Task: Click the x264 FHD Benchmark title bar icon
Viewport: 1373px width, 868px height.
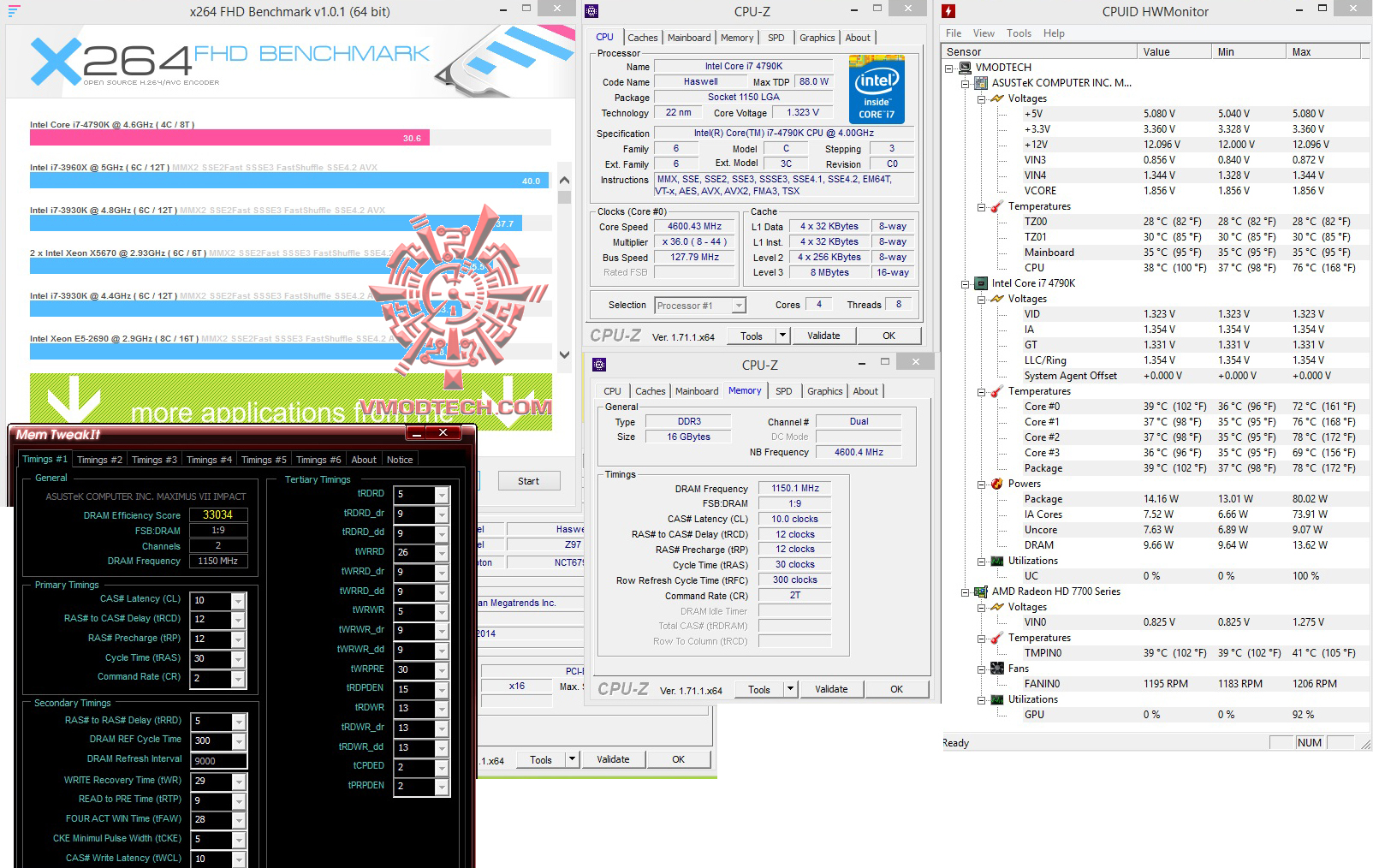Action: [x=14, y=11]
